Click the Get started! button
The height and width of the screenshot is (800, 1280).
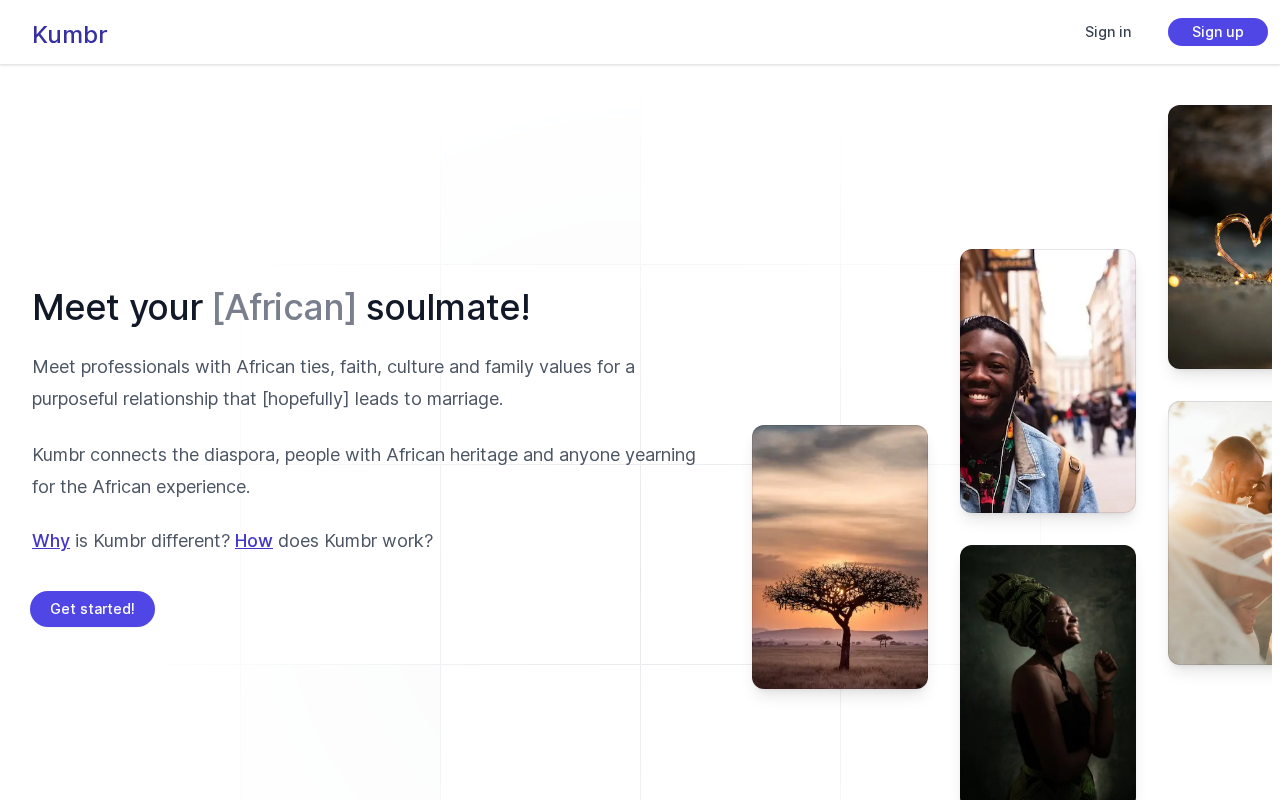point(92,609)
